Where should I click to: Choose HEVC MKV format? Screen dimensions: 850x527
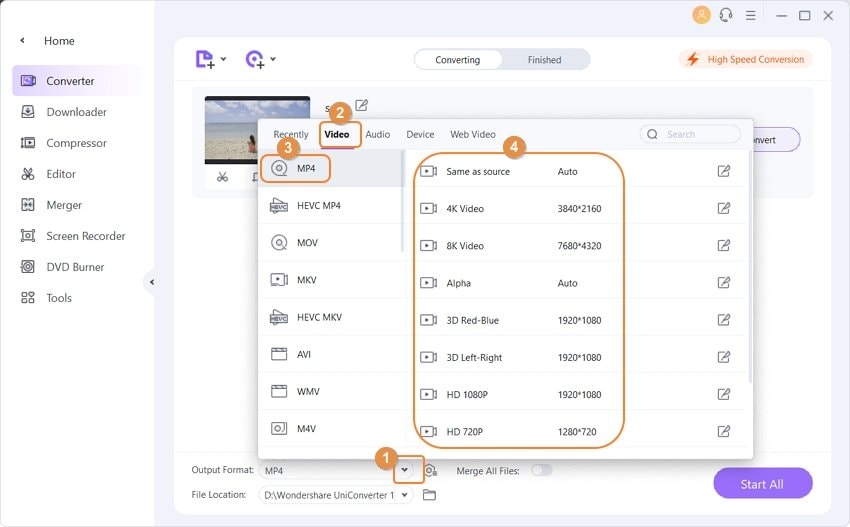click(330, 317)
